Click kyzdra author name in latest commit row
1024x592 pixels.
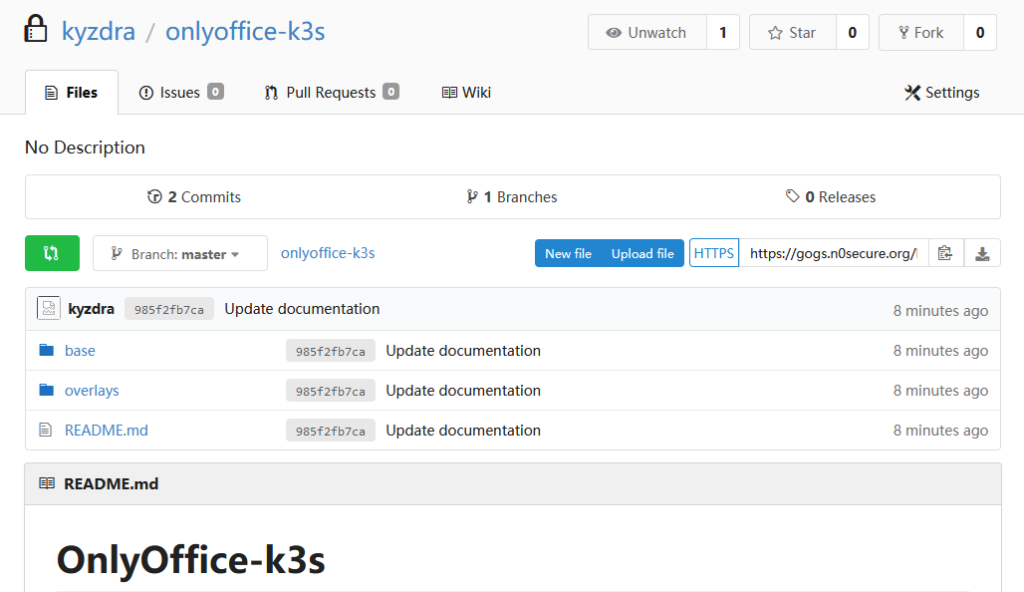(91, 309)
